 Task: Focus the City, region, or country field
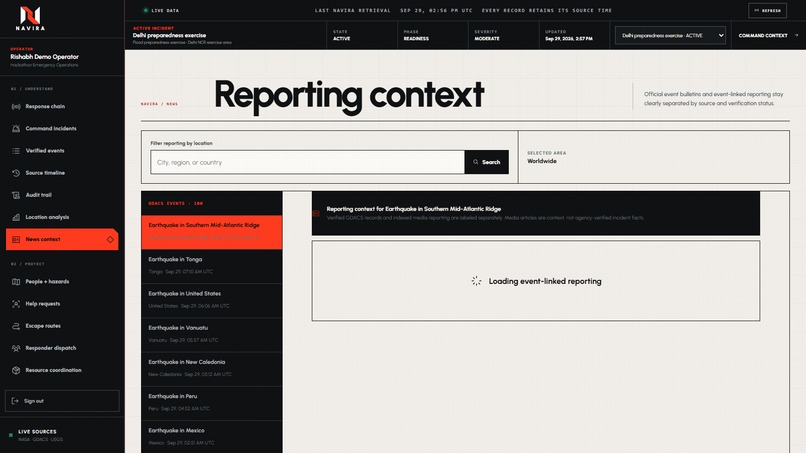[x=307, y=162]
